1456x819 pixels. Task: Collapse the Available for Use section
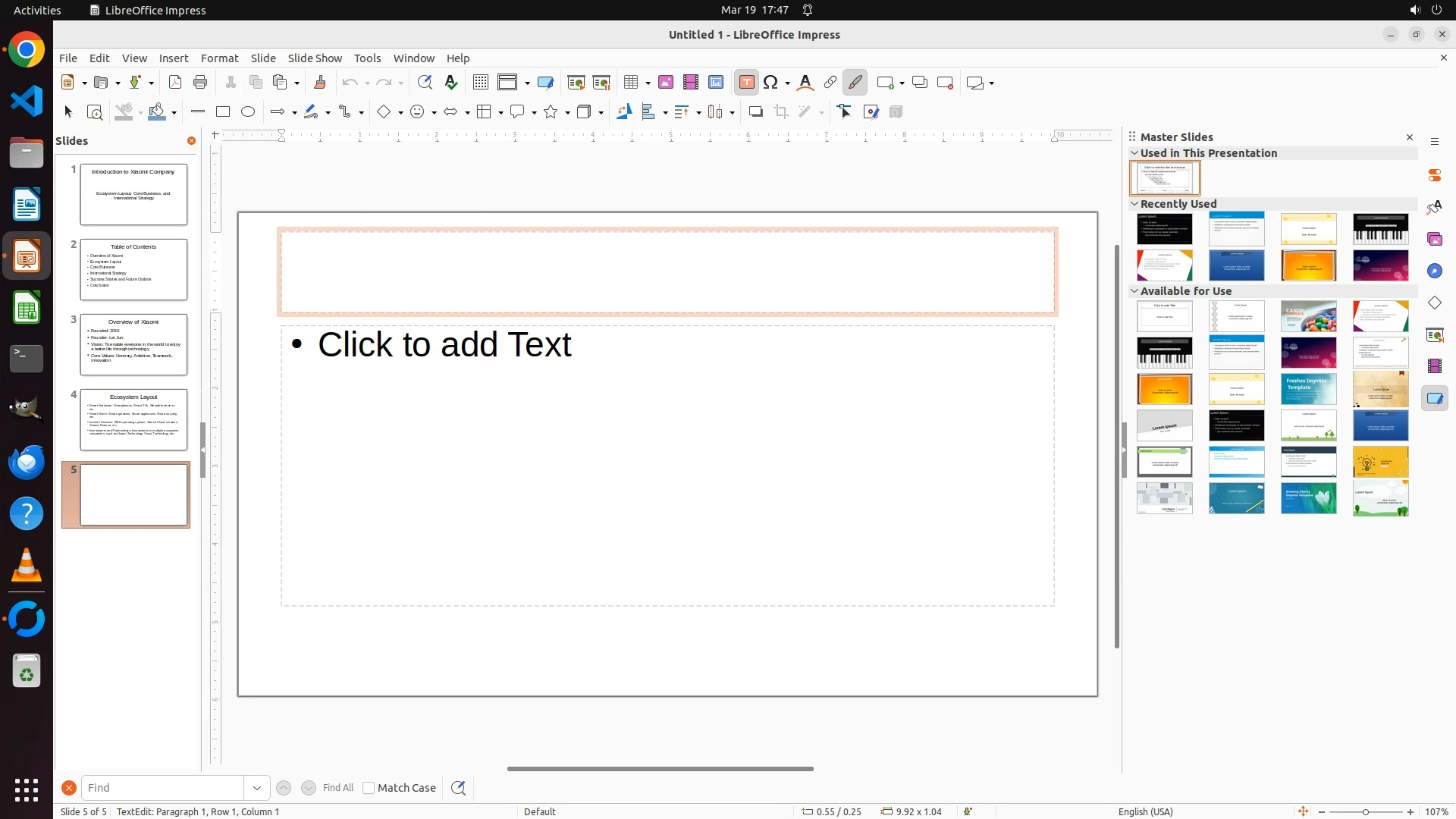click(x=1135, y=291)
